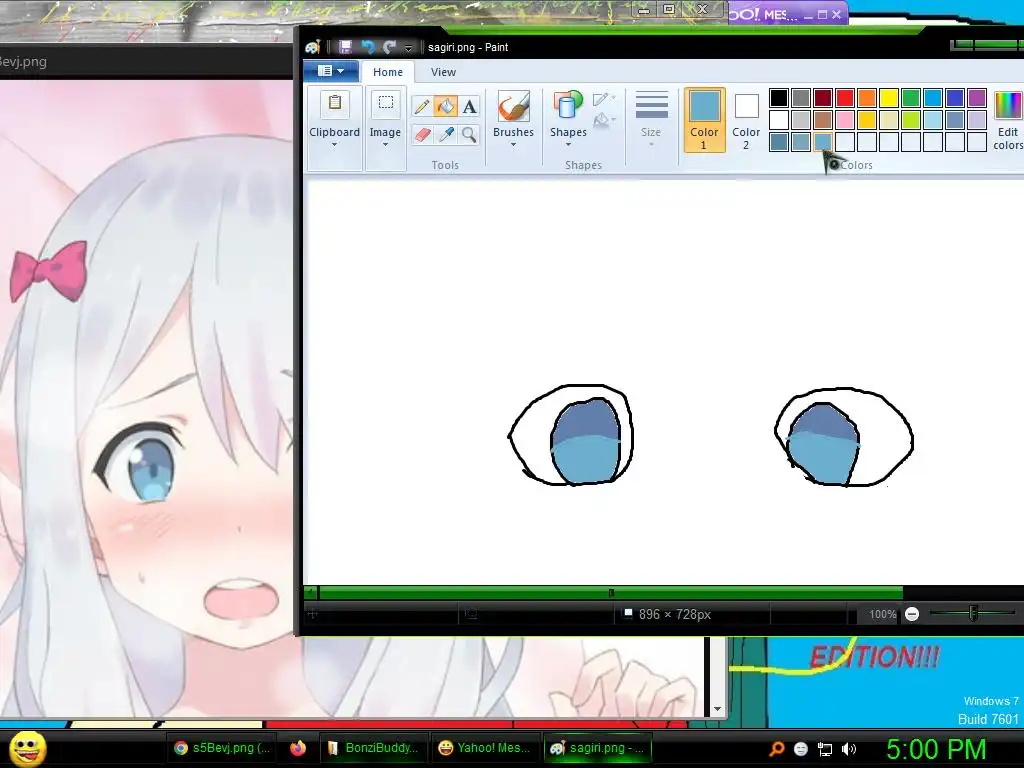Click the Clipboard paste icon

pos(334,104)
